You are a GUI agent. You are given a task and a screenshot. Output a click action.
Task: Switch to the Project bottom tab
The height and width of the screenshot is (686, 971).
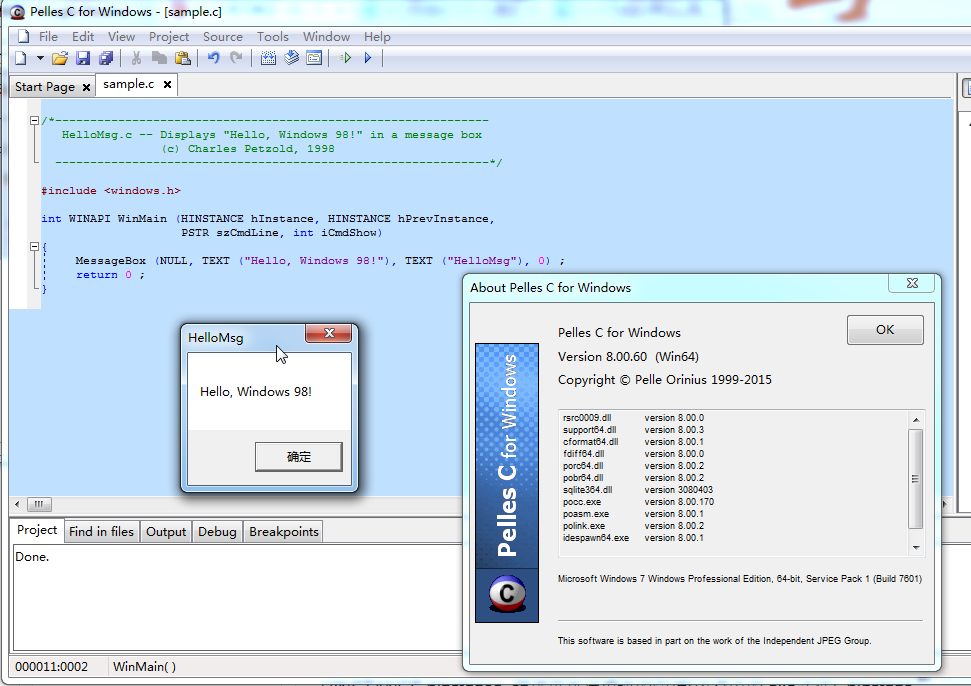(x=37, y=530)
